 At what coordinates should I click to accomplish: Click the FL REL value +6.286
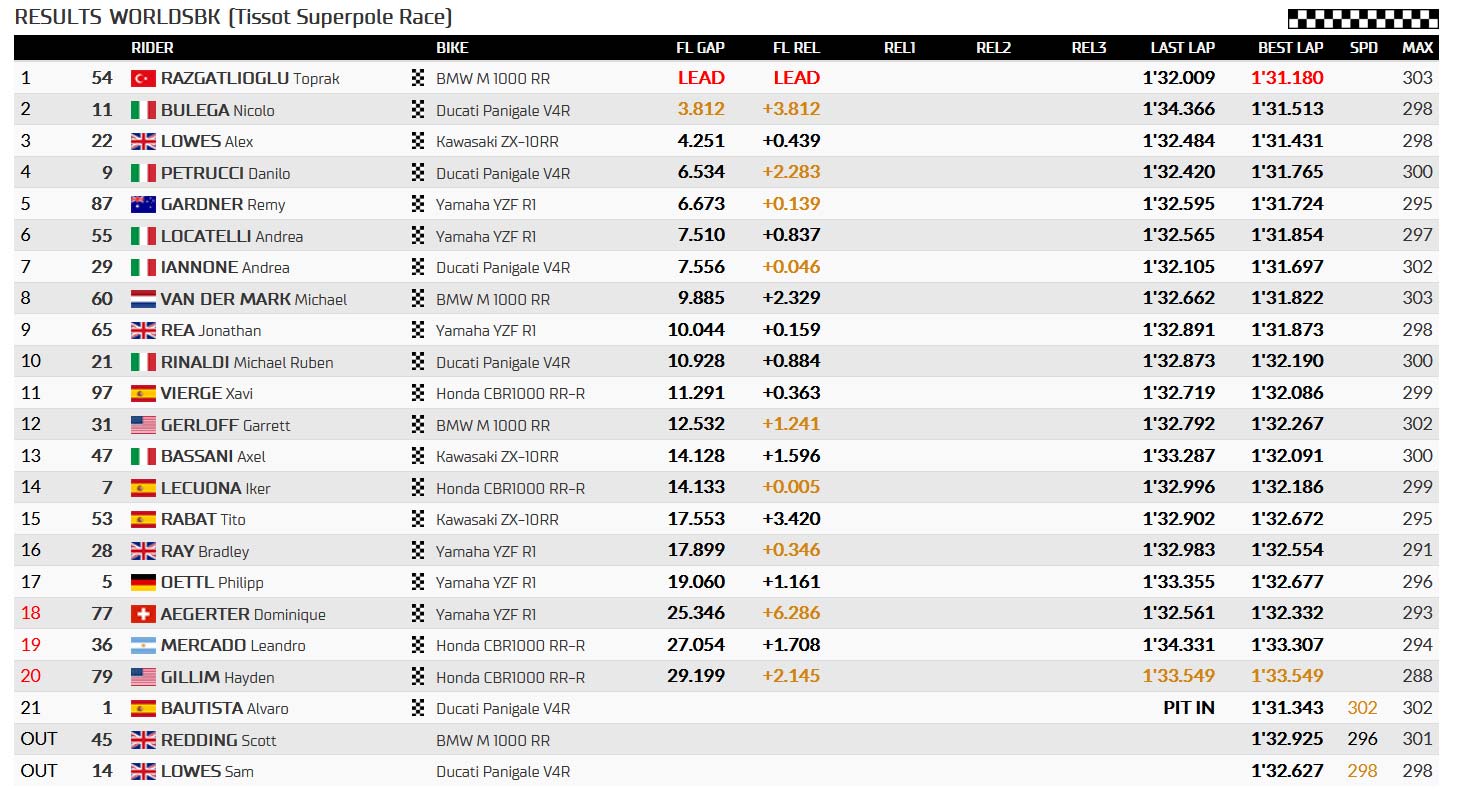pos(791,613)
